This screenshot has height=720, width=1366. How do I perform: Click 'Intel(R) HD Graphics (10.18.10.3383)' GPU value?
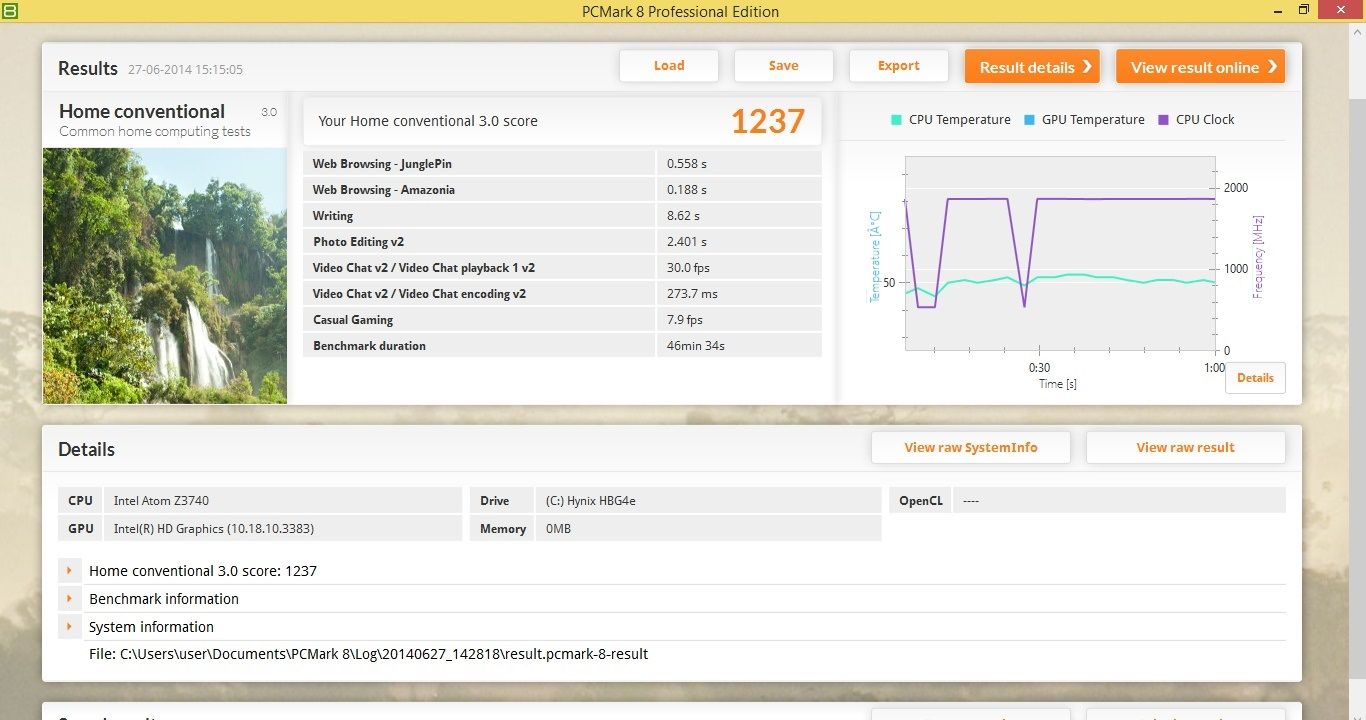pyautogui.click(x=214, y=529)
